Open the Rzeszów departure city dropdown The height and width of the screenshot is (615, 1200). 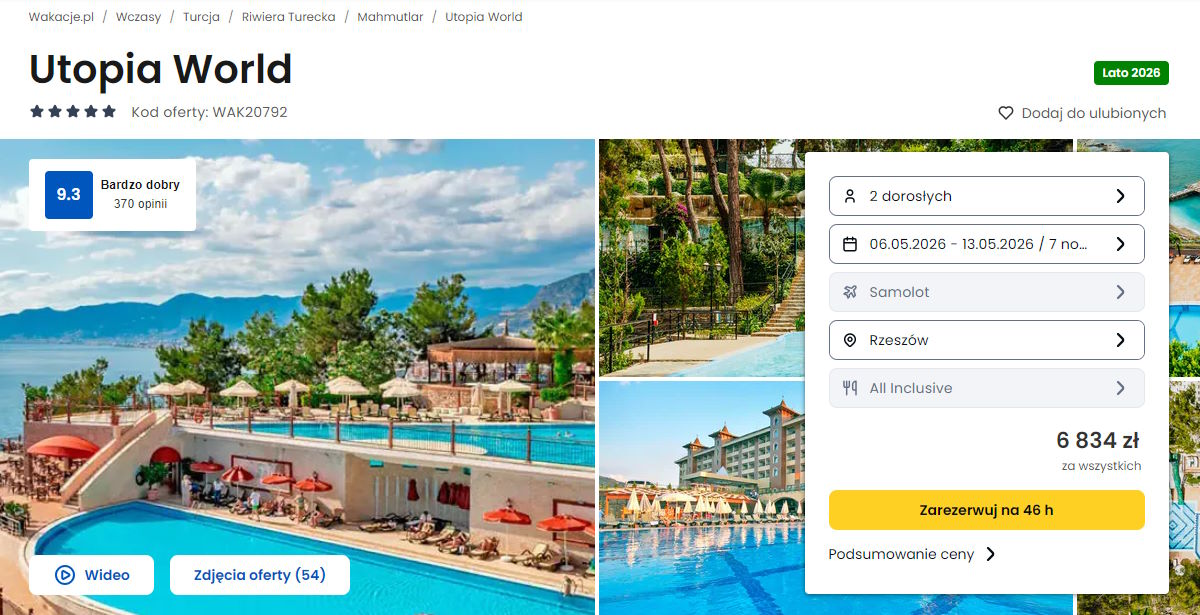coord(986,340)
